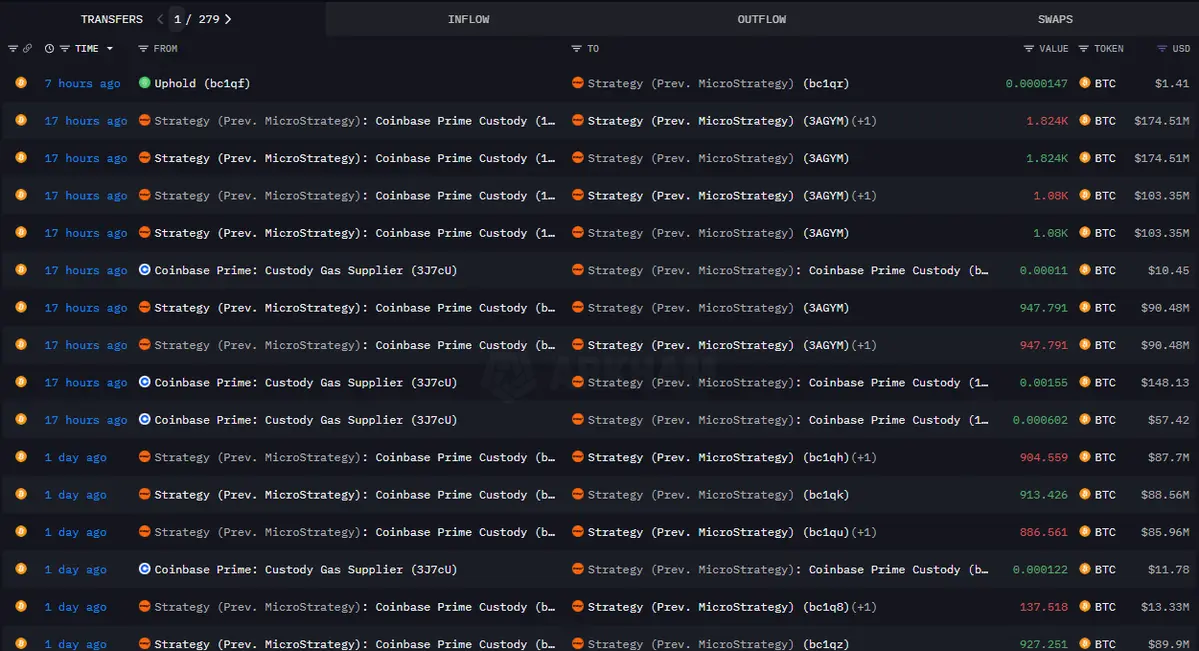This screenshot has width=1199, height=651.
Task: Click the USD amount $57.42
Action: tap(1168, 420)
